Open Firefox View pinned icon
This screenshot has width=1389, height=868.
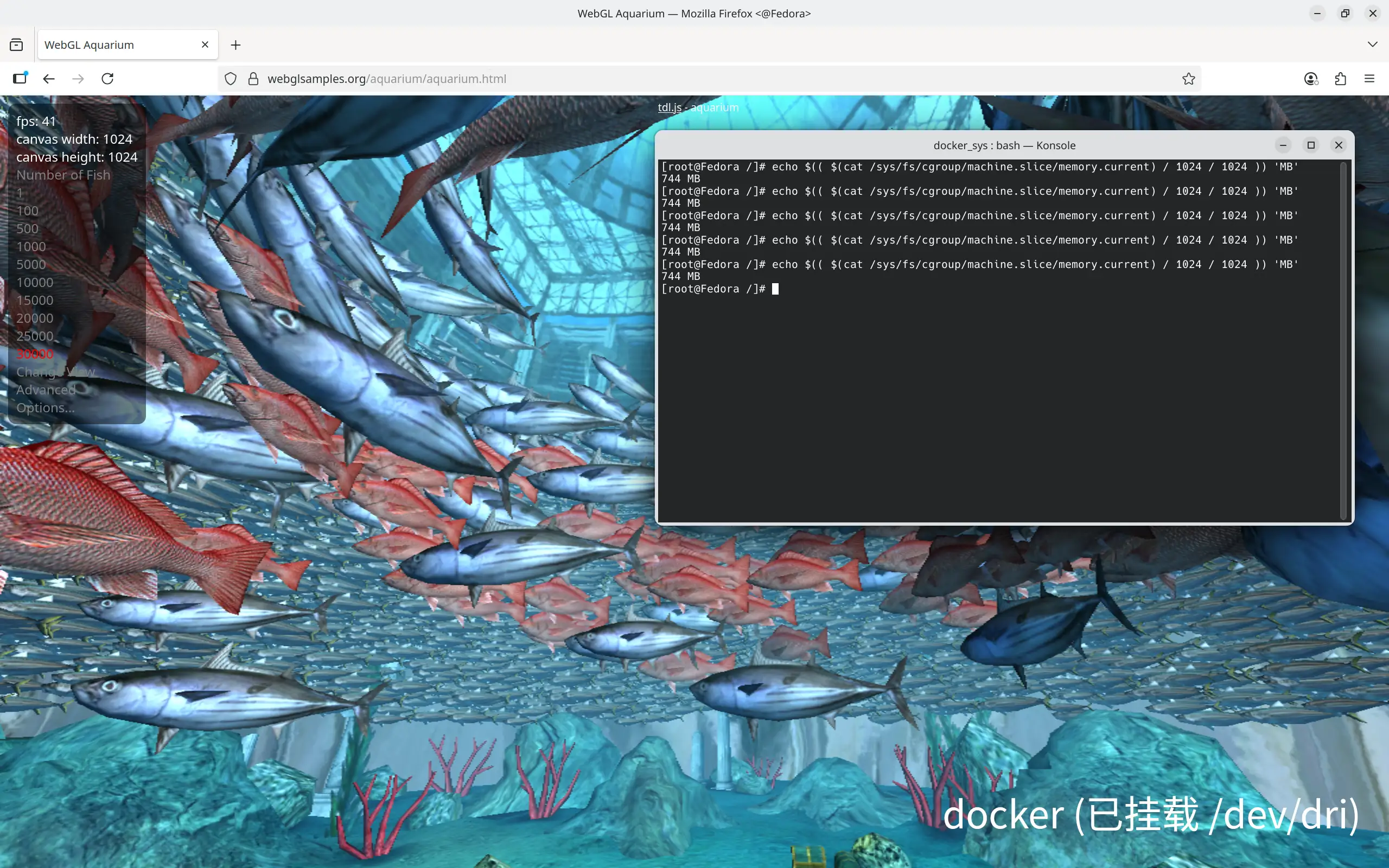tap(17, 45)
